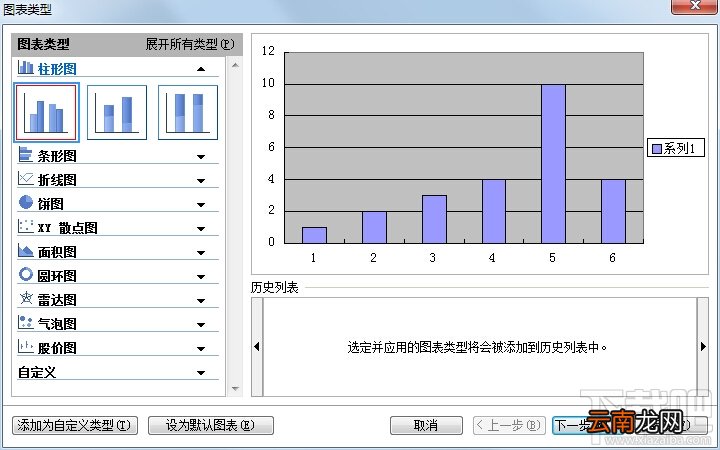720x450 pixels.
Task: Expand the 面积图 section arrow
Action: [x=201, y=253]
